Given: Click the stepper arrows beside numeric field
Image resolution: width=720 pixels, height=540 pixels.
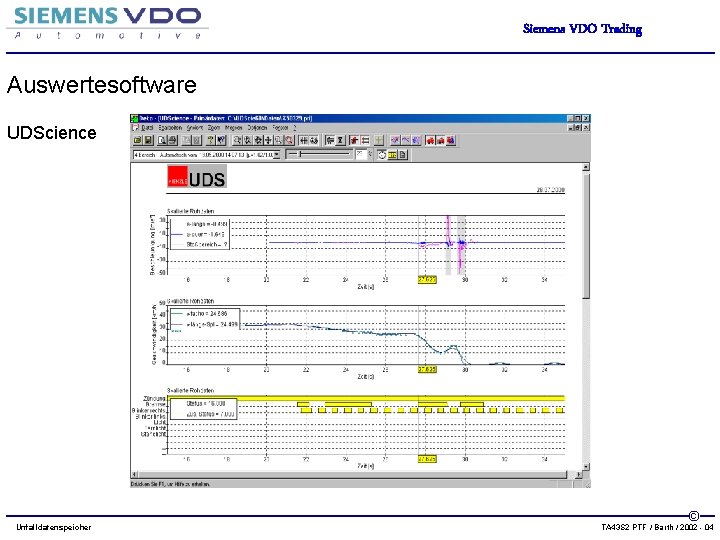Looking at the screenshot, I should coord(370,155).
